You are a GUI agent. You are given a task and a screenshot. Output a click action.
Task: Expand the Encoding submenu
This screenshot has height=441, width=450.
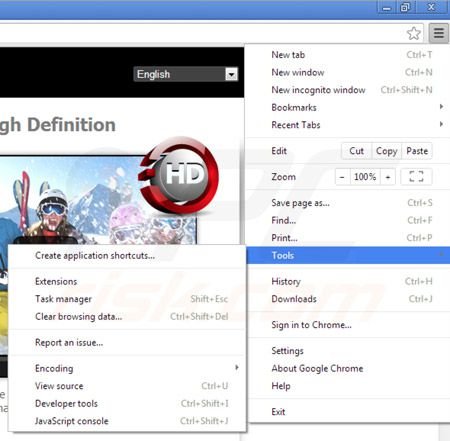pyautogui.click(x=127, y=368)
